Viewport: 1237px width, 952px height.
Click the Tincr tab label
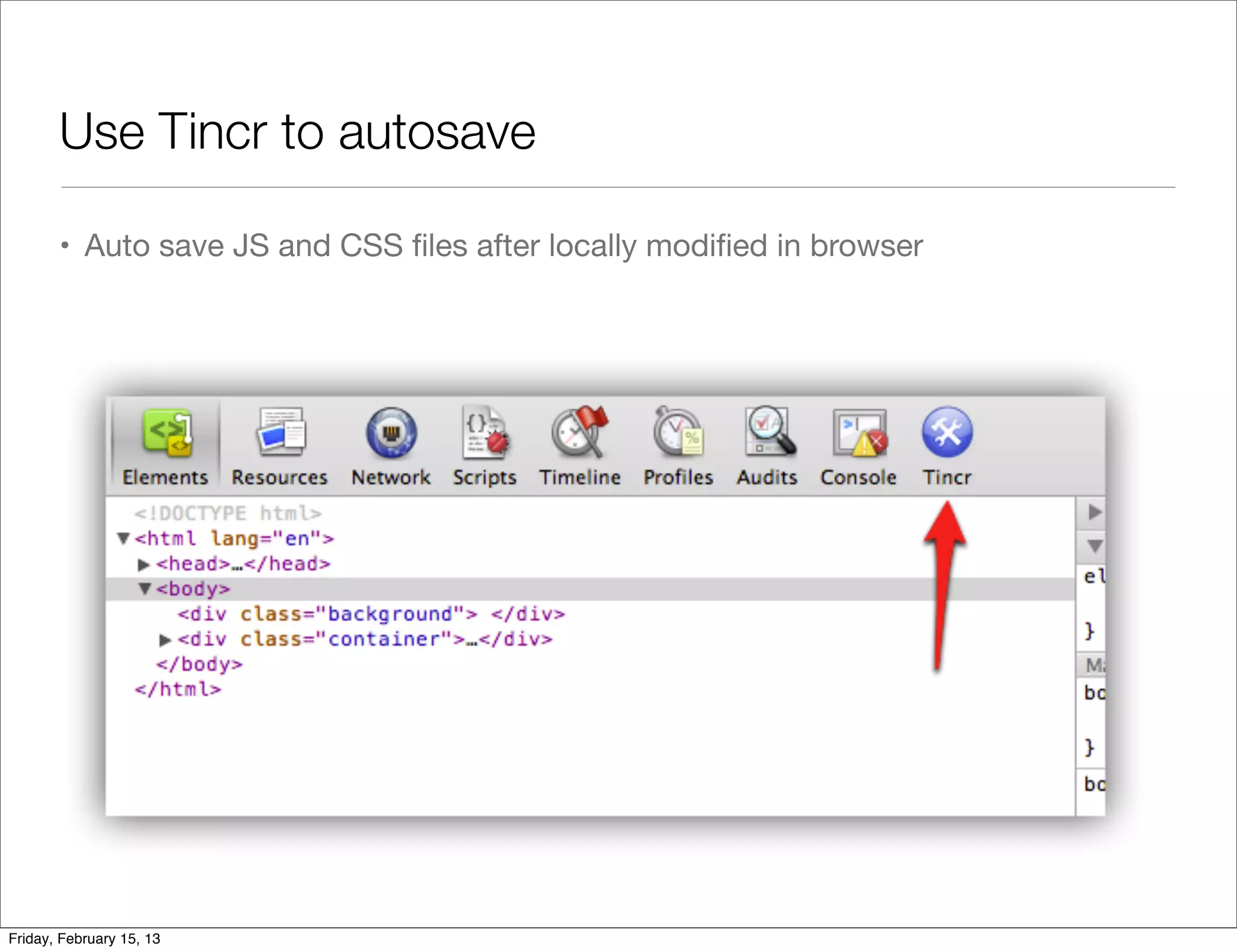tap(947, 477)
